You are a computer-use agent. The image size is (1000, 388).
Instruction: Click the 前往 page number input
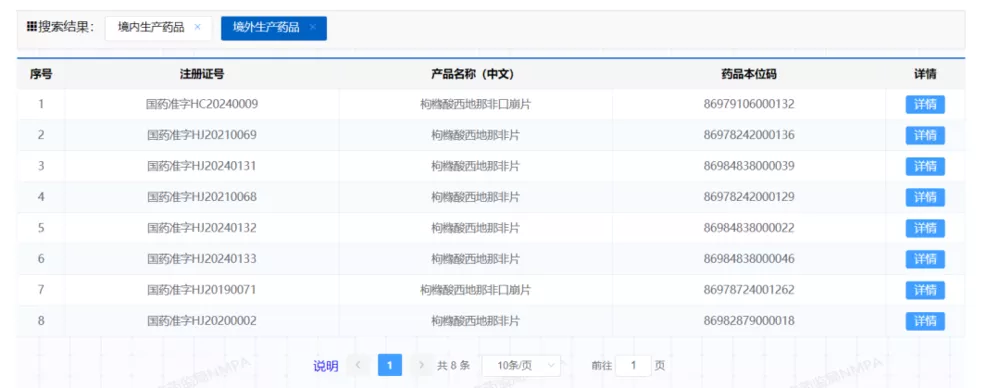(633, 365)
